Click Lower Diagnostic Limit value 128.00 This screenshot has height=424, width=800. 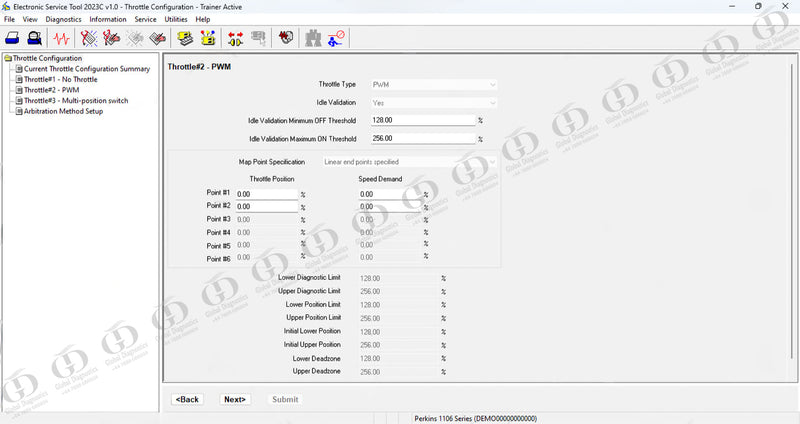point(370,279)
